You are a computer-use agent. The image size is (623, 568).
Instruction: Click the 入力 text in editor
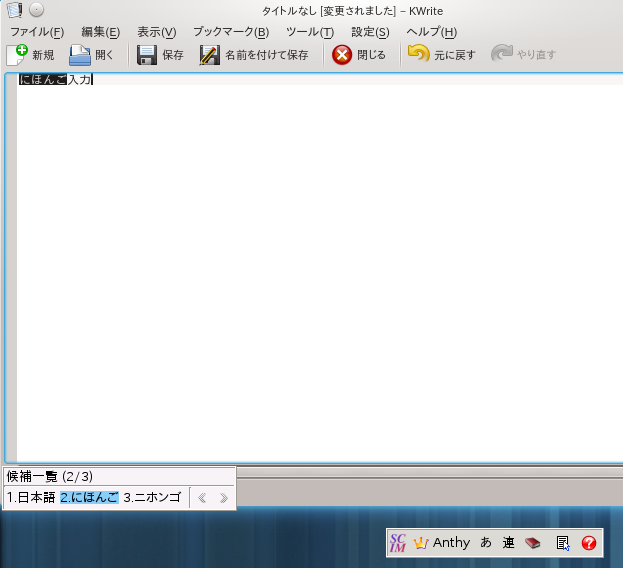click(x=79, y=79)
